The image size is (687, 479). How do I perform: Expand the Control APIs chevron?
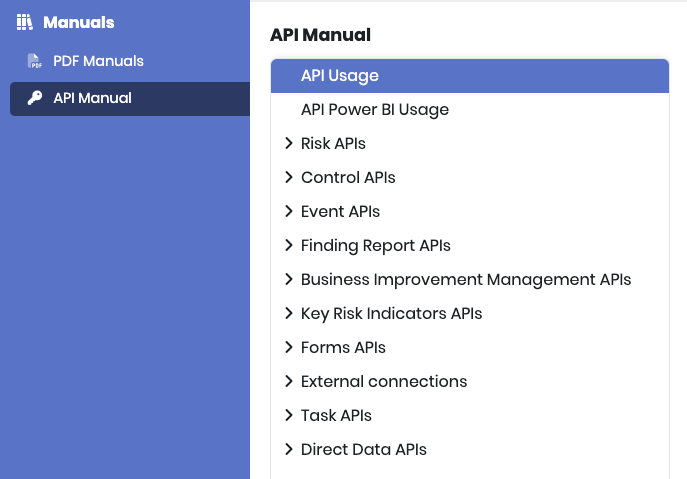[289, 177]
